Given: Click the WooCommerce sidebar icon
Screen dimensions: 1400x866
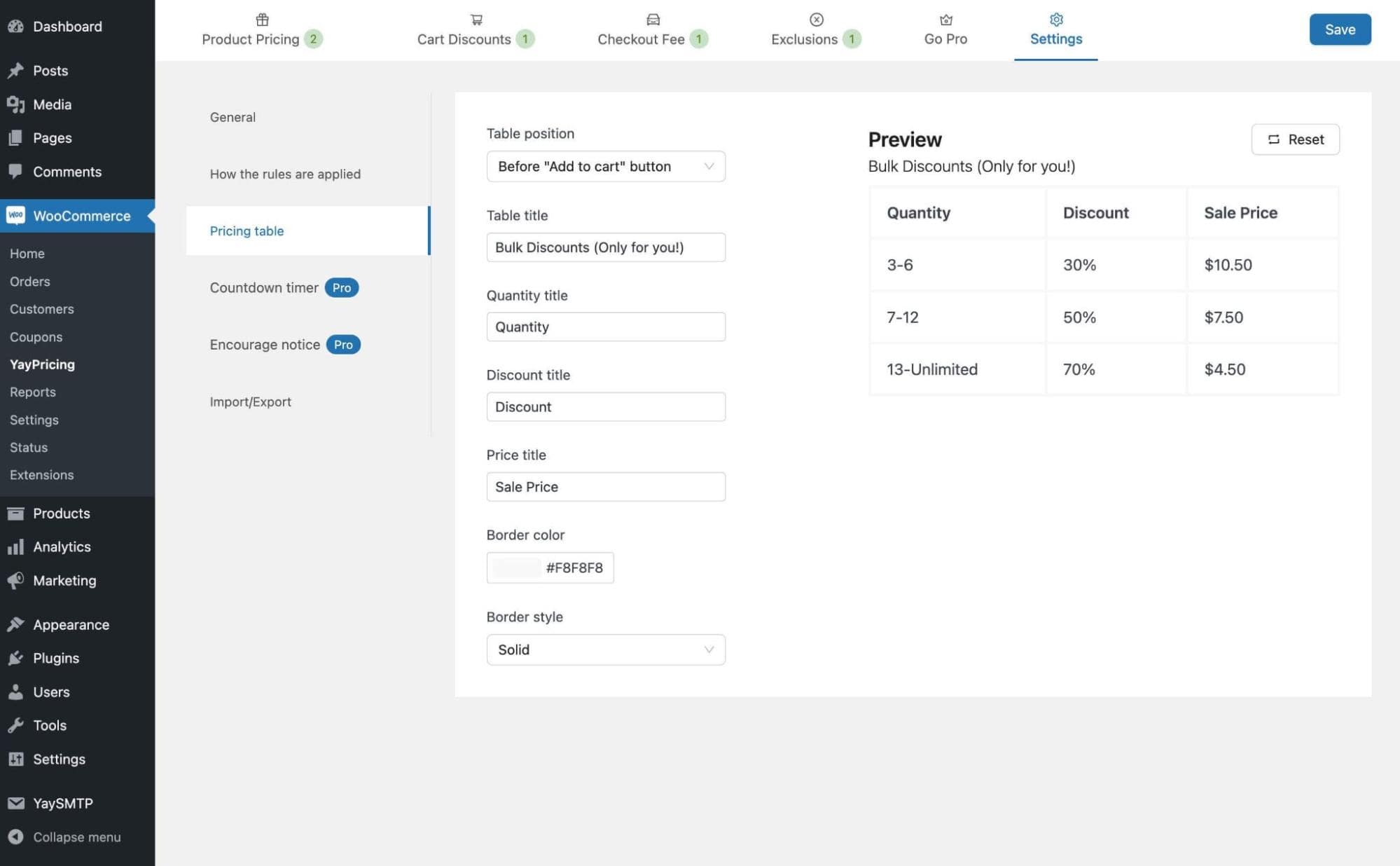Looking at the screenshot, I should coord(15,215).
